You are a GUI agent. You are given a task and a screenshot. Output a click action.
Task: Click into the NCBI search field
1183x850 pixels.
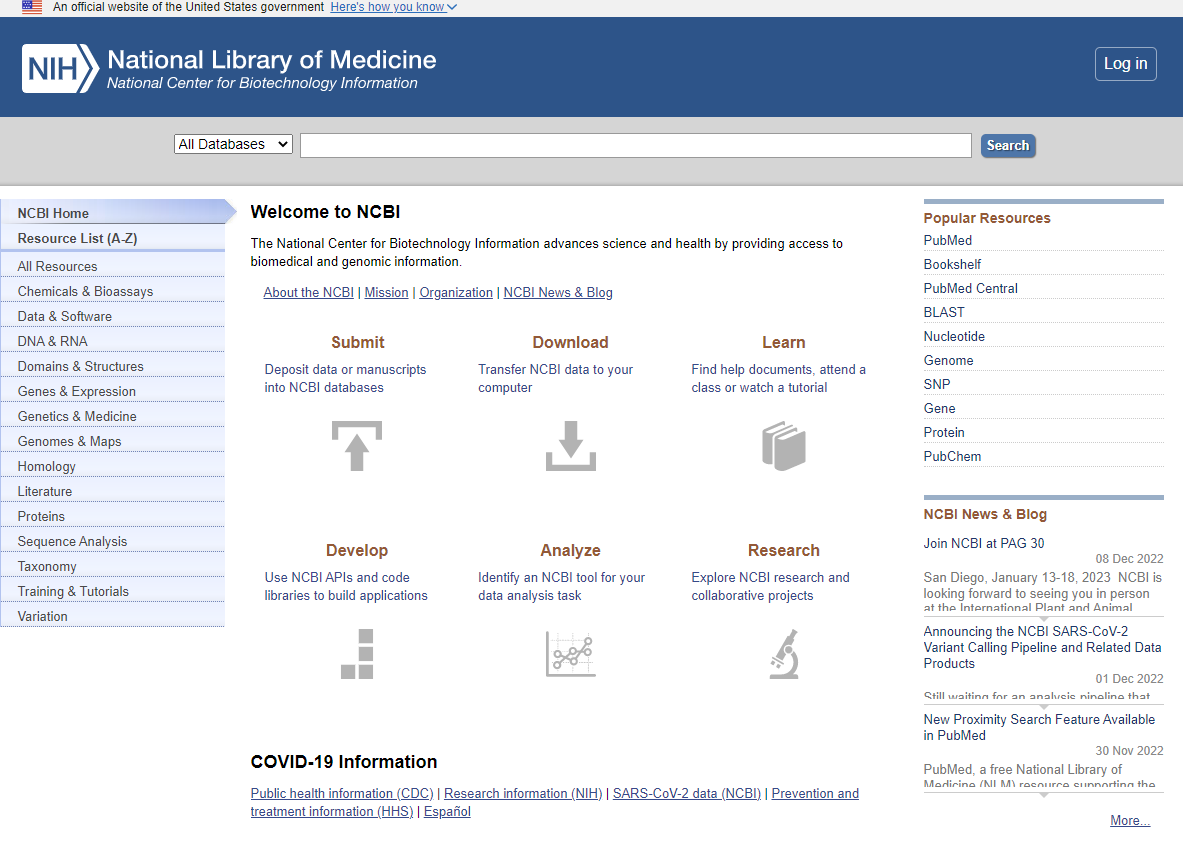[x=635, y=146]
